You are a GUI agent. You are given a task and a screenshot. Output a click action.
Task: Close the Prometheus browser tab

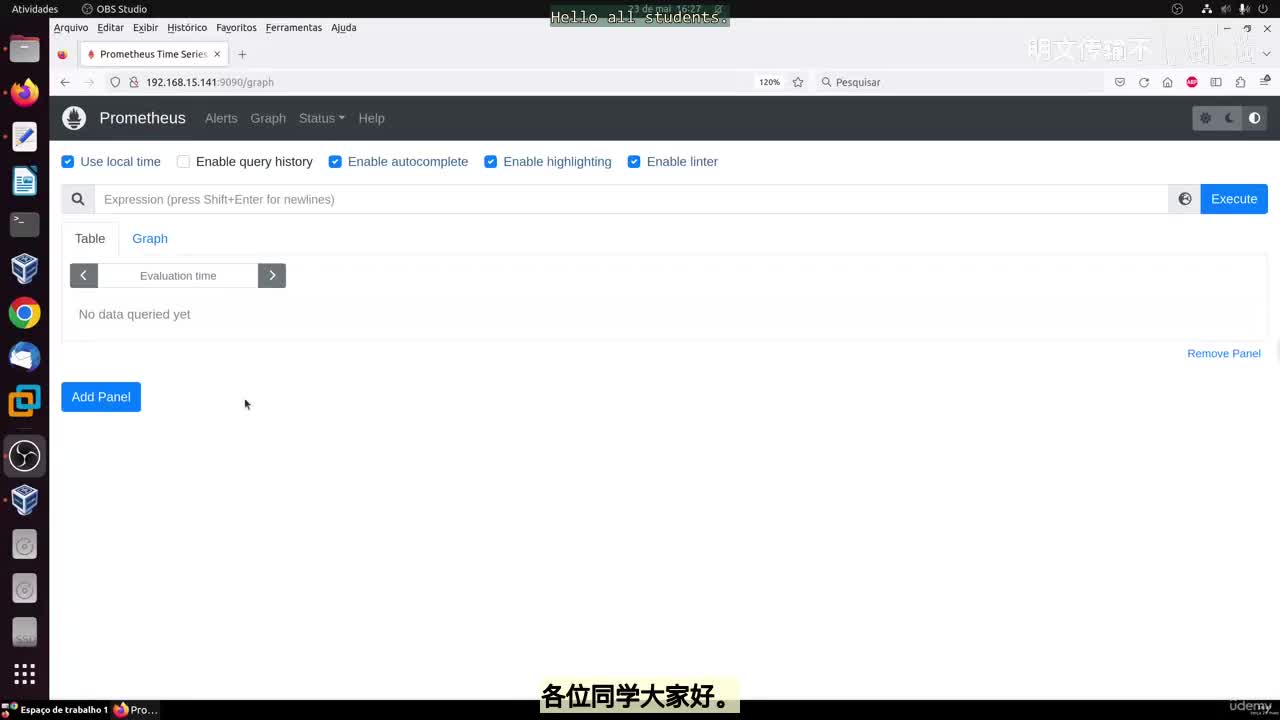pyautogui.click(x=217, y=54)
